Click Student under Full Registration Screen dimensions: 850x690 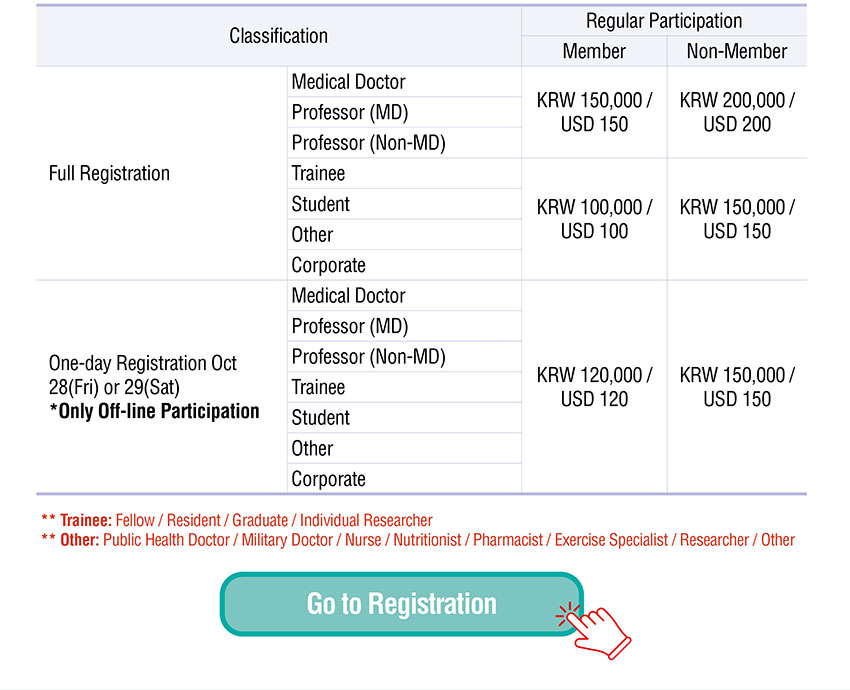[320, 204]
